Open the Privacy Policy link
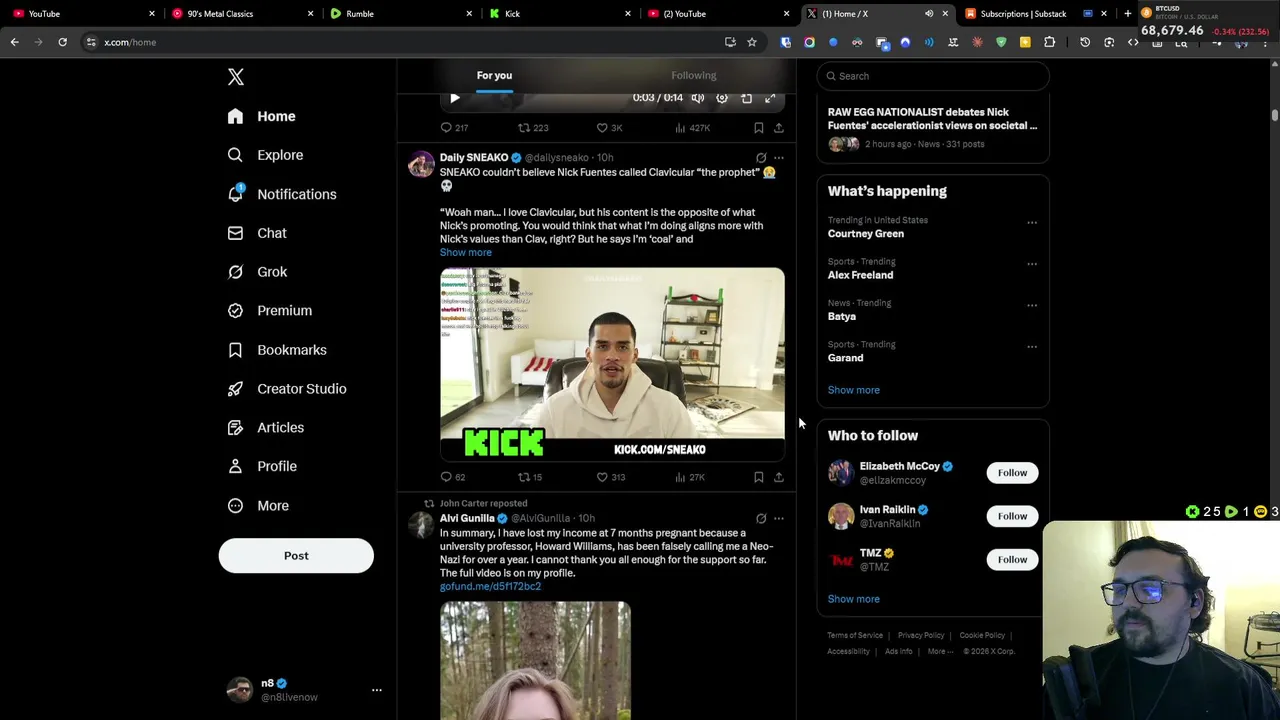 point(921,635)
